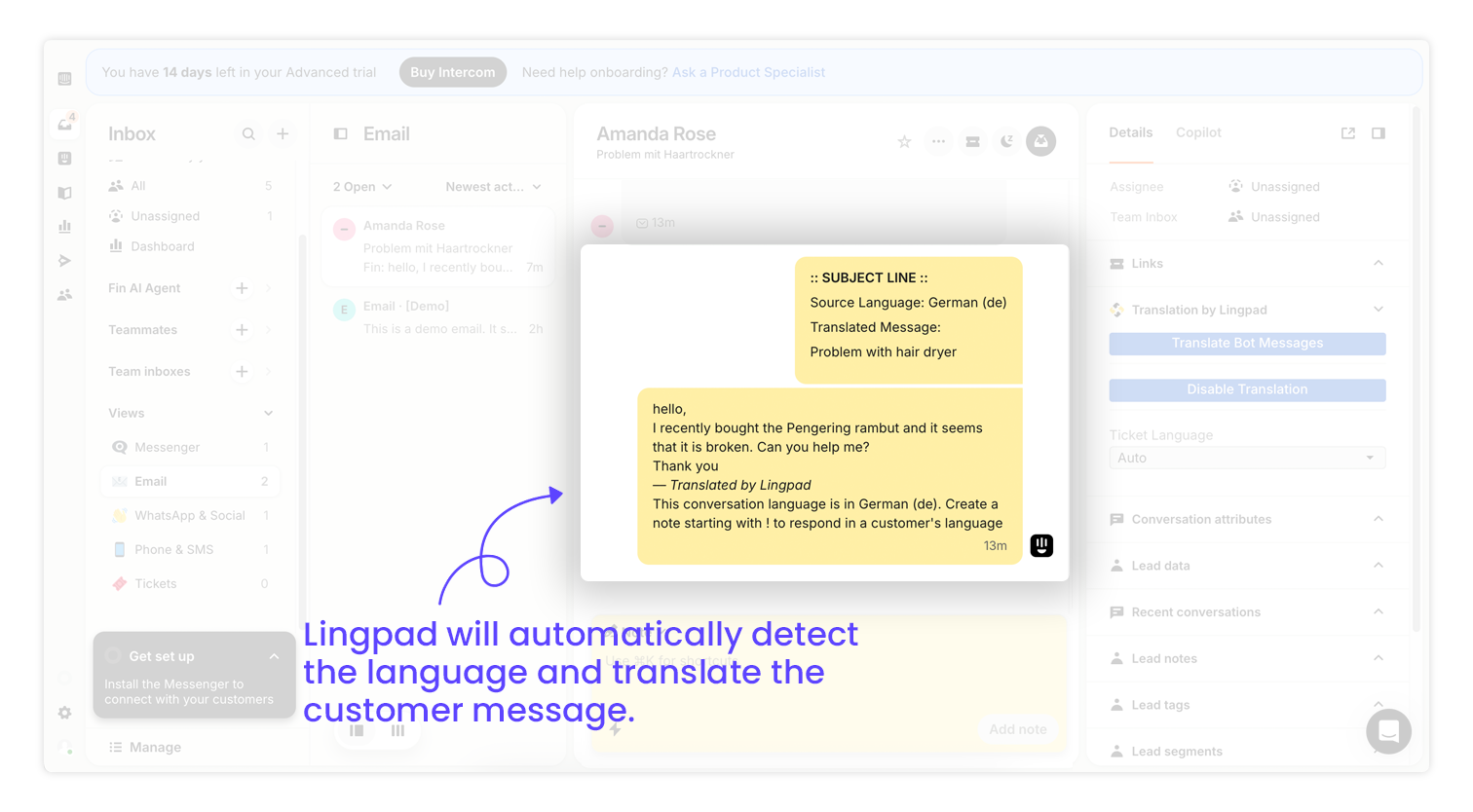Click the Lead tags section header
This screenshot has height=812, width=1473.
1247,705
